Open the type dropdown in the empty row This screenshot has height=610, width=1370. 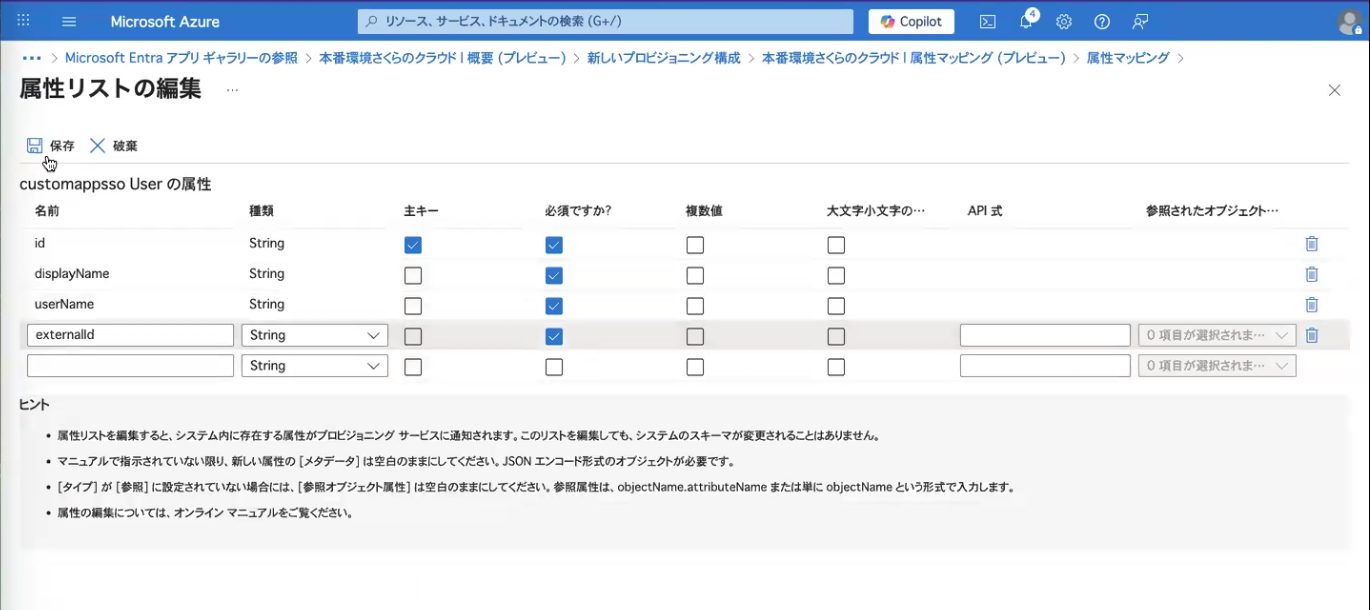(314, 366)
